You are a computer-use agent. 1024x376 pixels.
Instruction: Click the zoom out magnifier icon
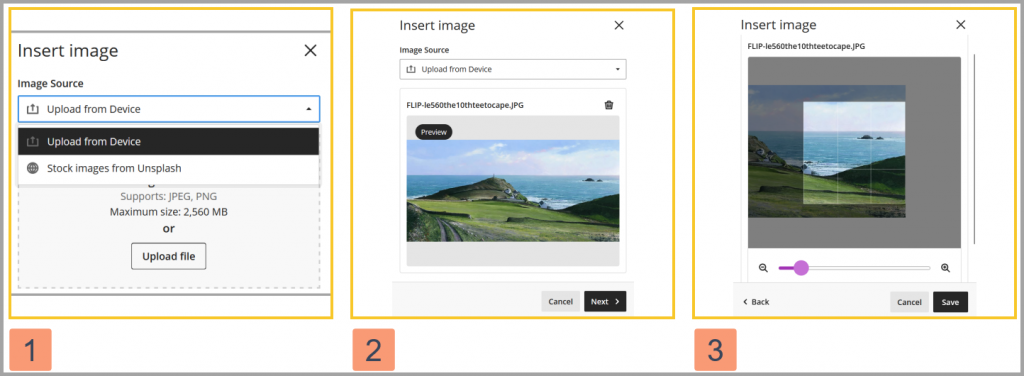click(x=763, y=268)
